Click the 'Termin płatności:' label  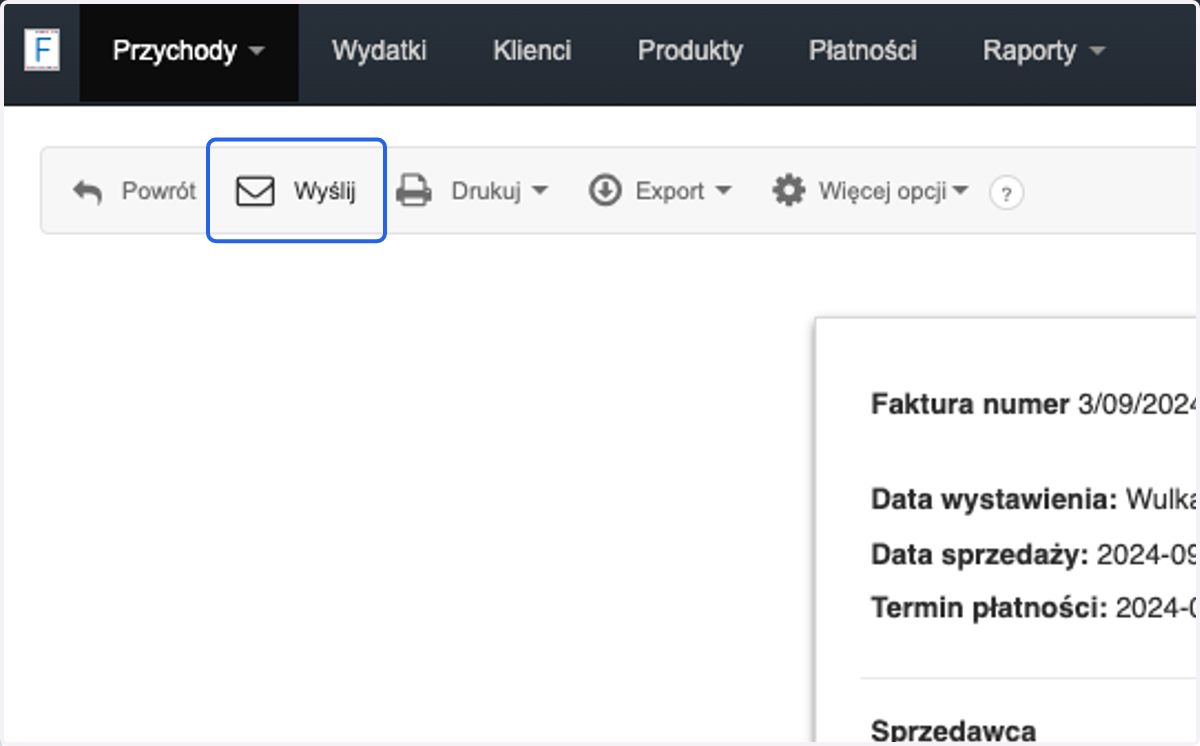[x=989, y=607]
